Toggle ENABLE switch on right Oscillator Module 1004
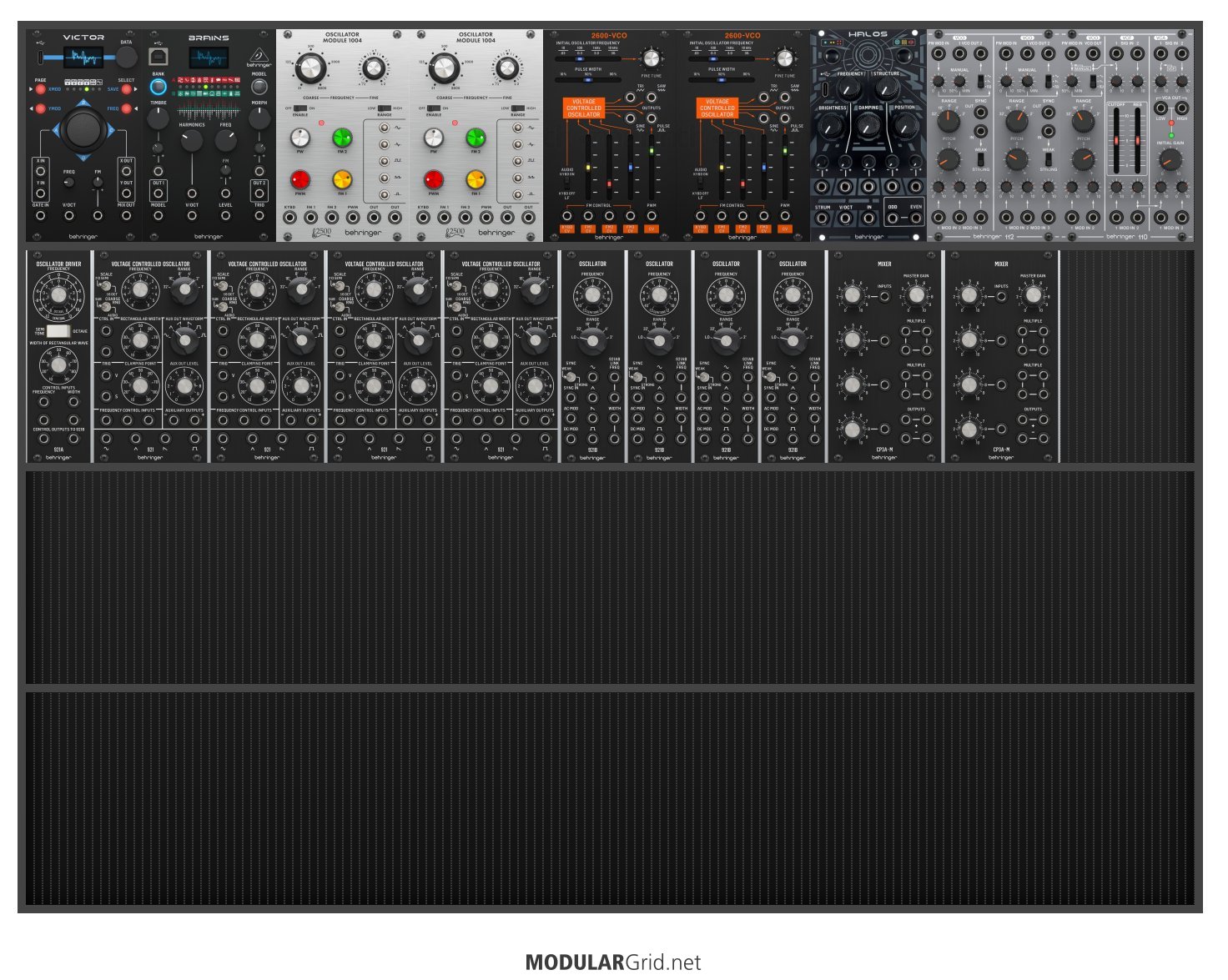The width and height of the screenshot is (1228, 980). tap(434, 108)
